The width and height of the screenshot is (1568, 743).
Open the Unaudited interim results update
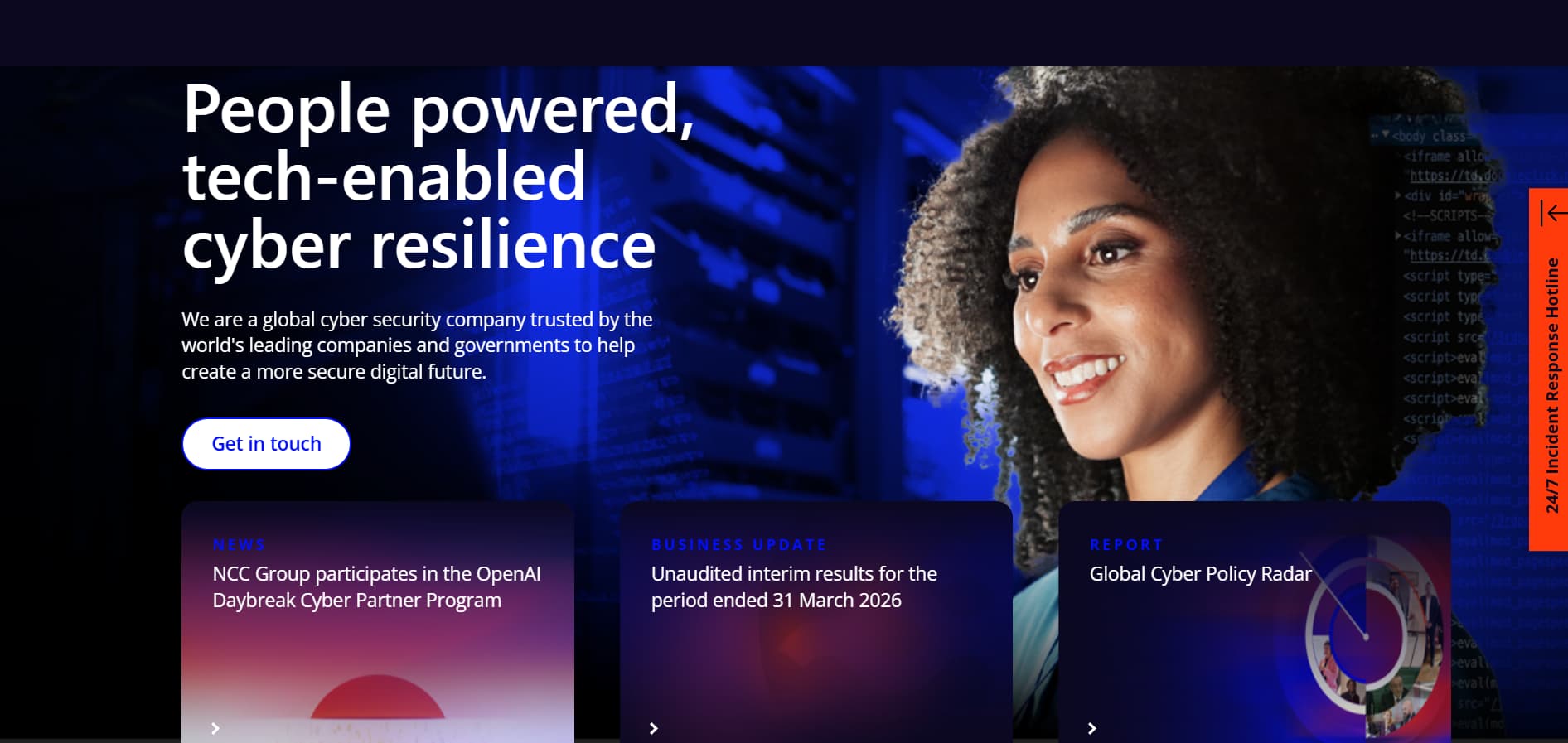794,586
